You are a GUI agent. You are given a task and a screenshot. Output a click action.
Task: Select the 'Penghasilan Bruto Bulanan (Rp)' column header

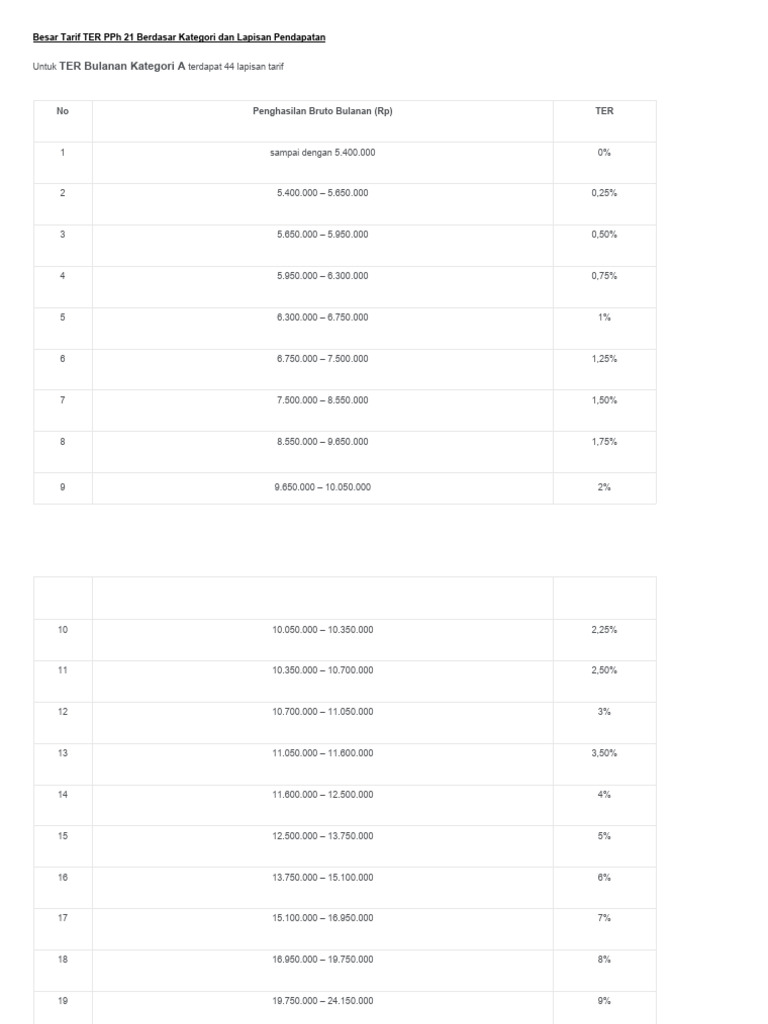[322, 111]
